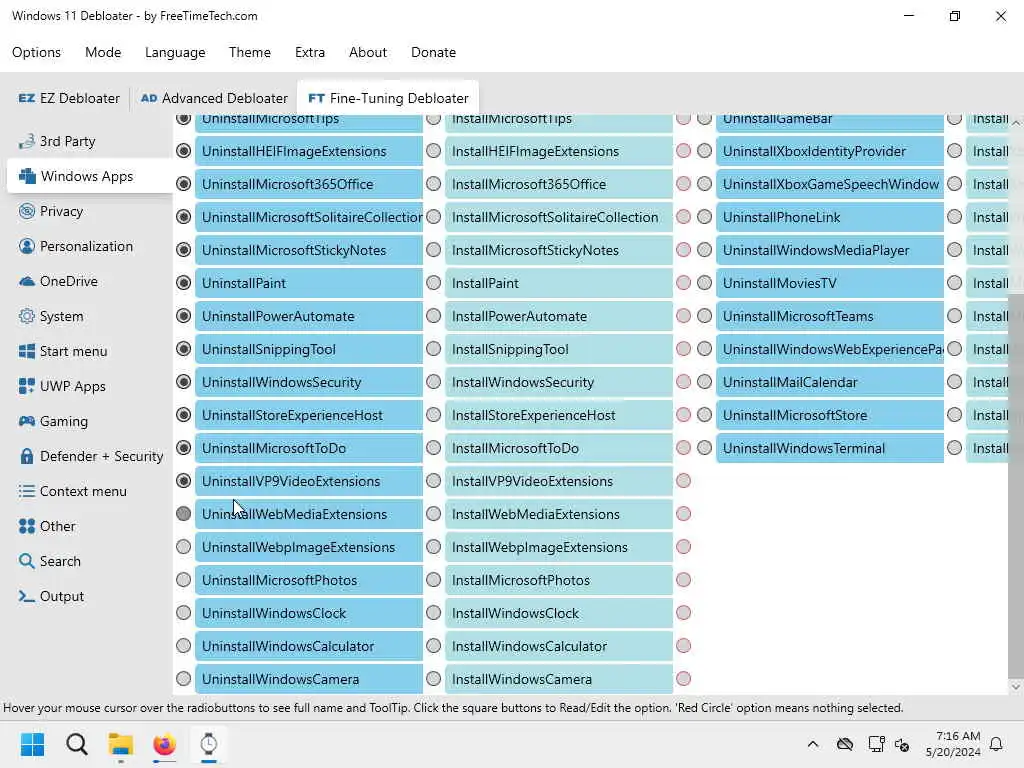Image resolution: width=1024 pixels, height=768 pixels.
Task: Select InstallStoreExperienceHost radio button
Action: (x=434, y=415)
